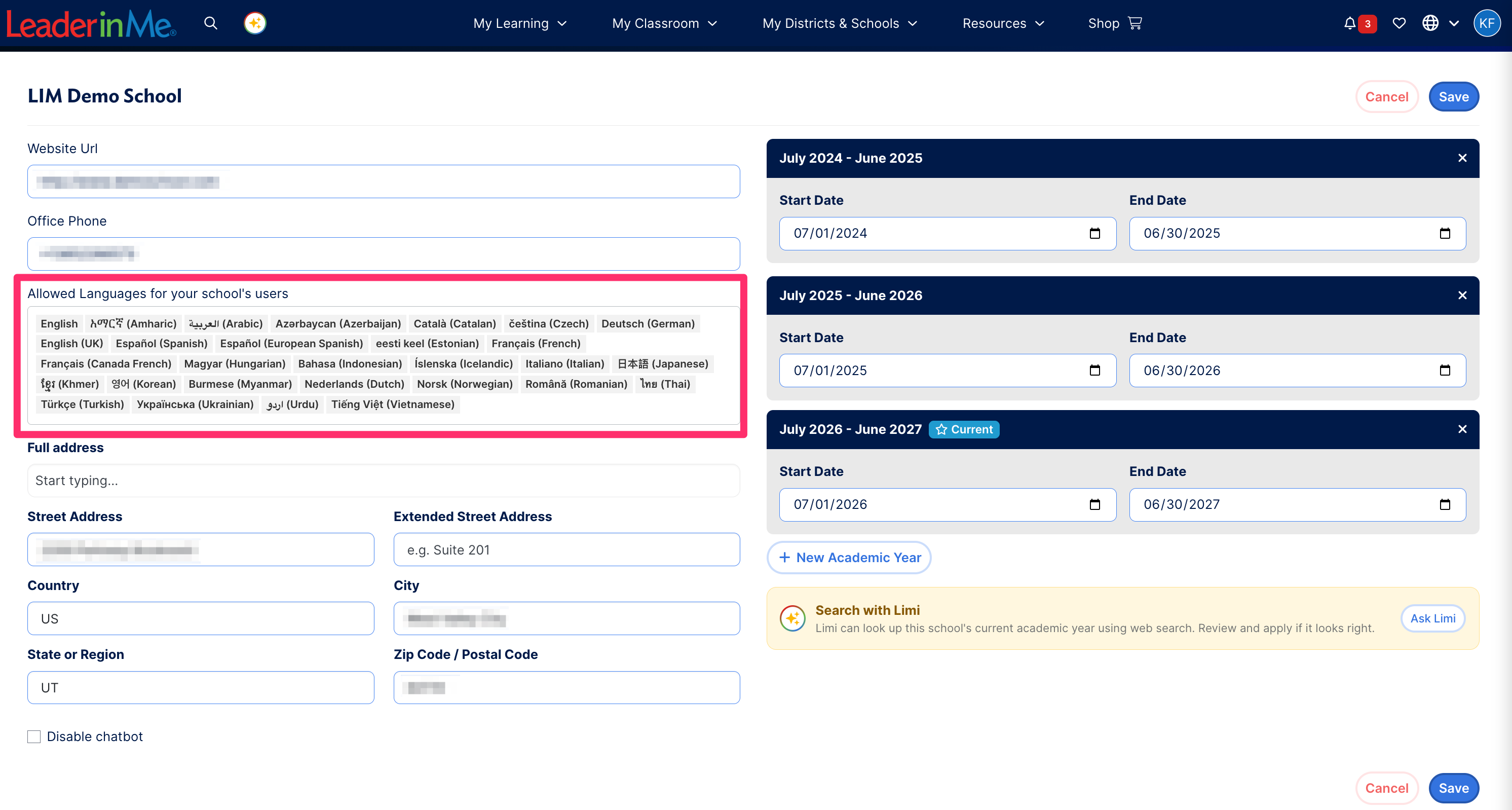Click the Extended Street Address field

pyautogui.click(x=566, y=550)
